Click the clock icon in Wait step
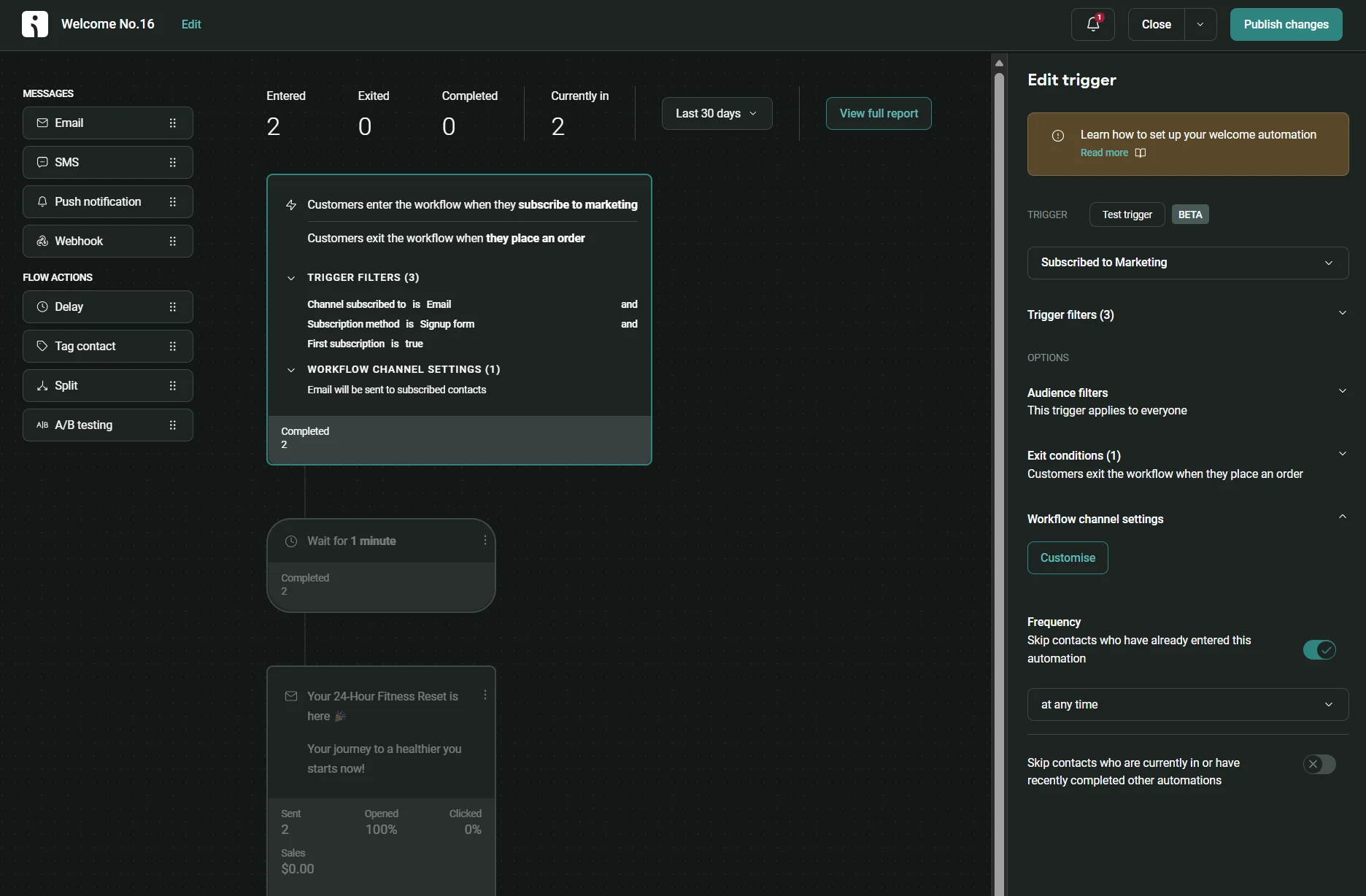This screenshot has width=1366, height=896. coord(291,541)
